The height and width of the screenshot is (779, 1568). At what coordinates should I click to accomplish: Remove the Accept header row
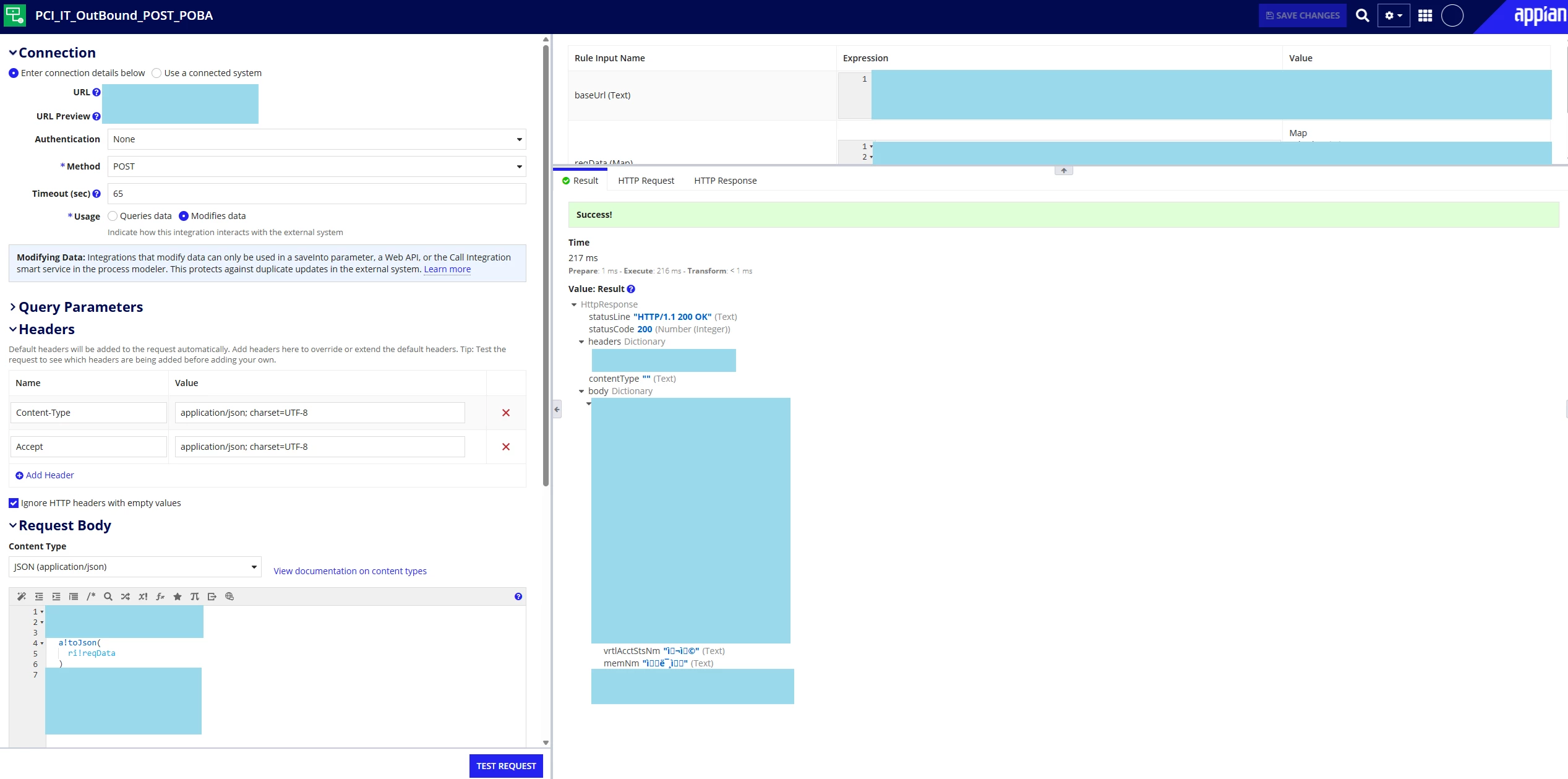506,447
